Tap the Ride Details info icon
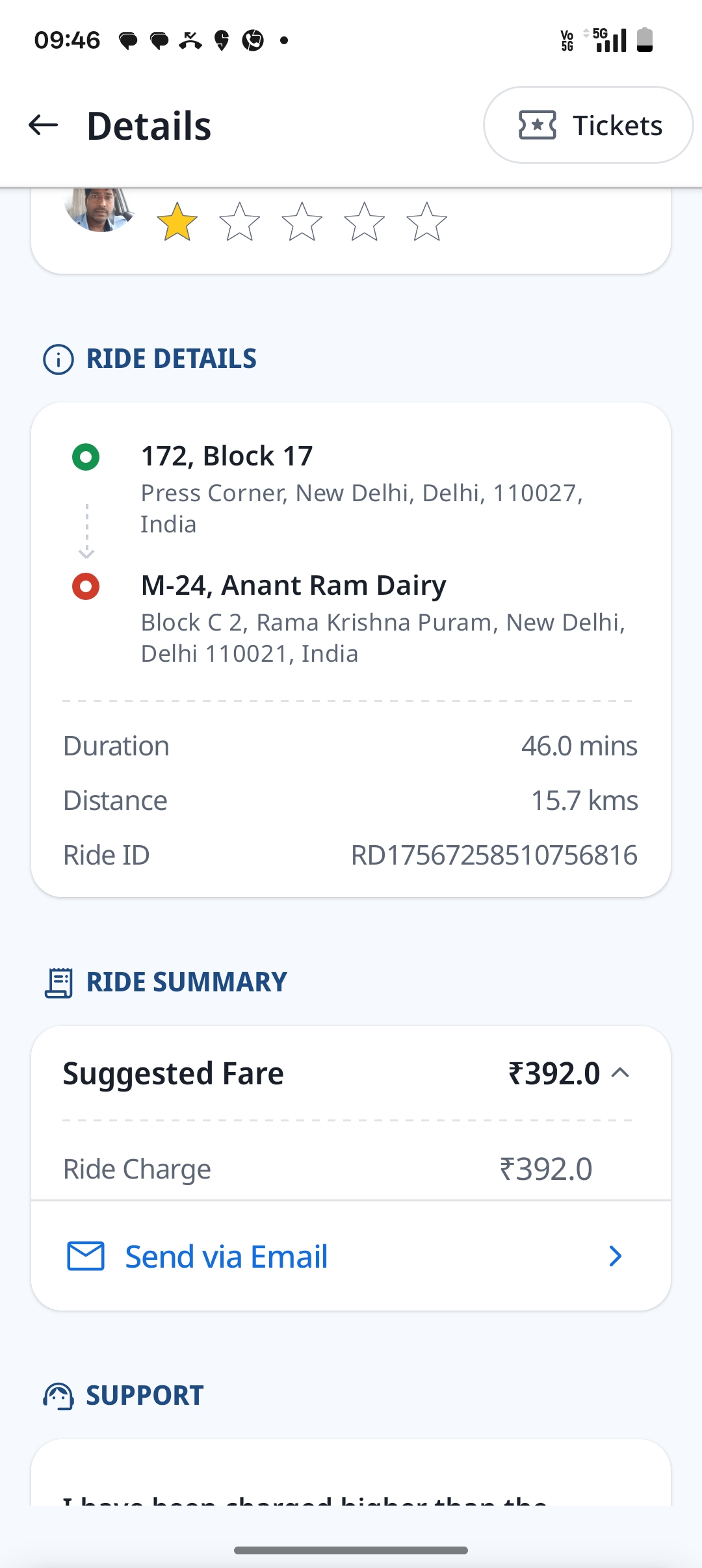 (58, 359)
